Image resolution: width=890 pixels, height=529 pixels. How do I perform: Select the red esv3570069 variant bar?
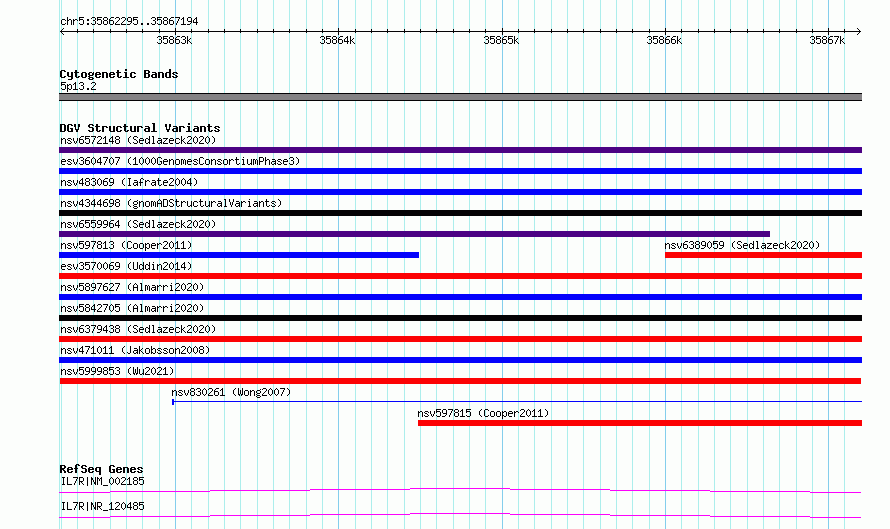(460, 276)
